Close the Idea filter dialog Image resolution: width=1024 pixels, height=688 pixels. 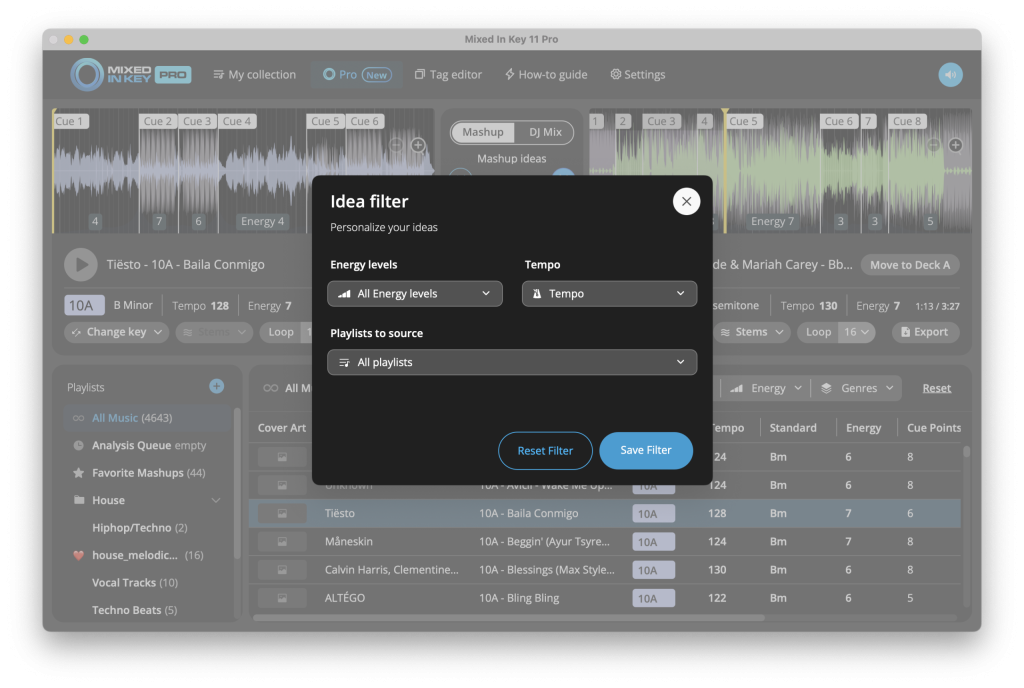click(x=686, y=201)
